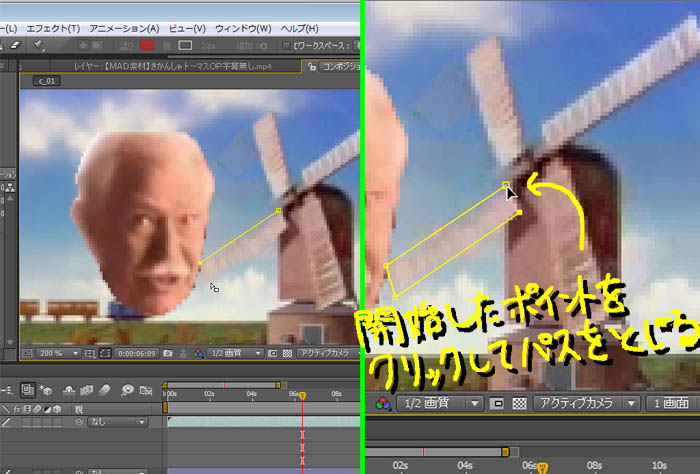Screen dimensions: 700x474
Task: Open the show channel RGB icon, left viewer
Action: pos(198,353)
